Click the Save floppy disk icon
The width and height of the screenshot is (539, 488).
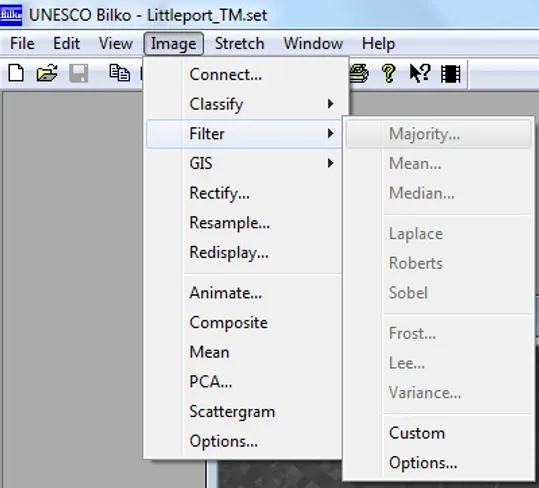pyautogui.click(x=78, y=73)
